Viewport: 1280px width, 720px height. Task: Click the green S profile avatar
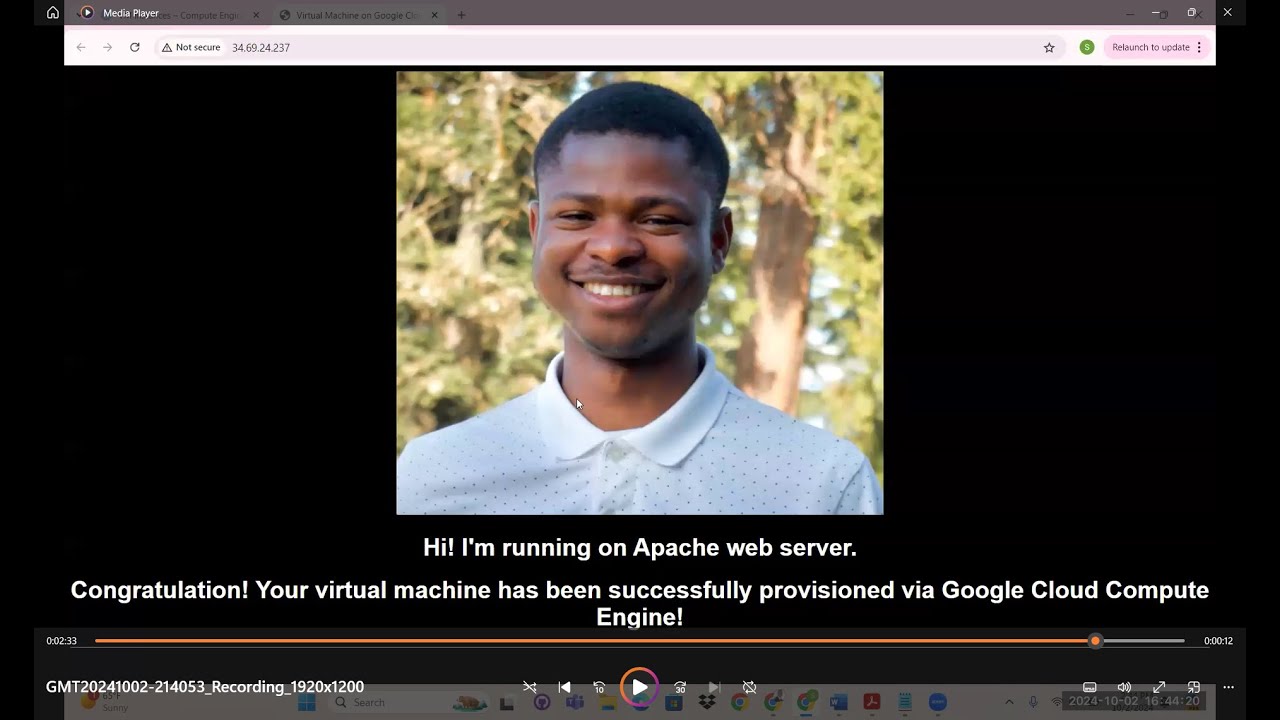pos(1087,47)
